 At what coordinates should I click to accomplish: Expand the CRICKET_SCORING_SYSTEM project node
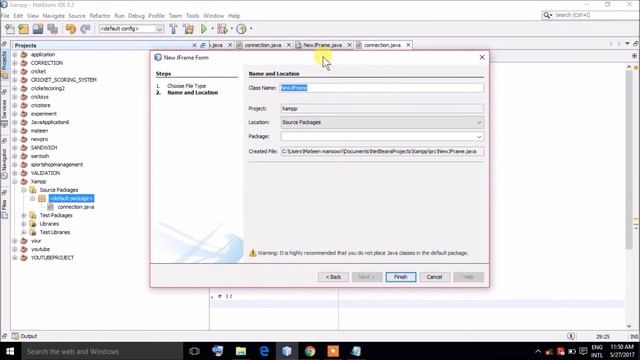point(15,80)
